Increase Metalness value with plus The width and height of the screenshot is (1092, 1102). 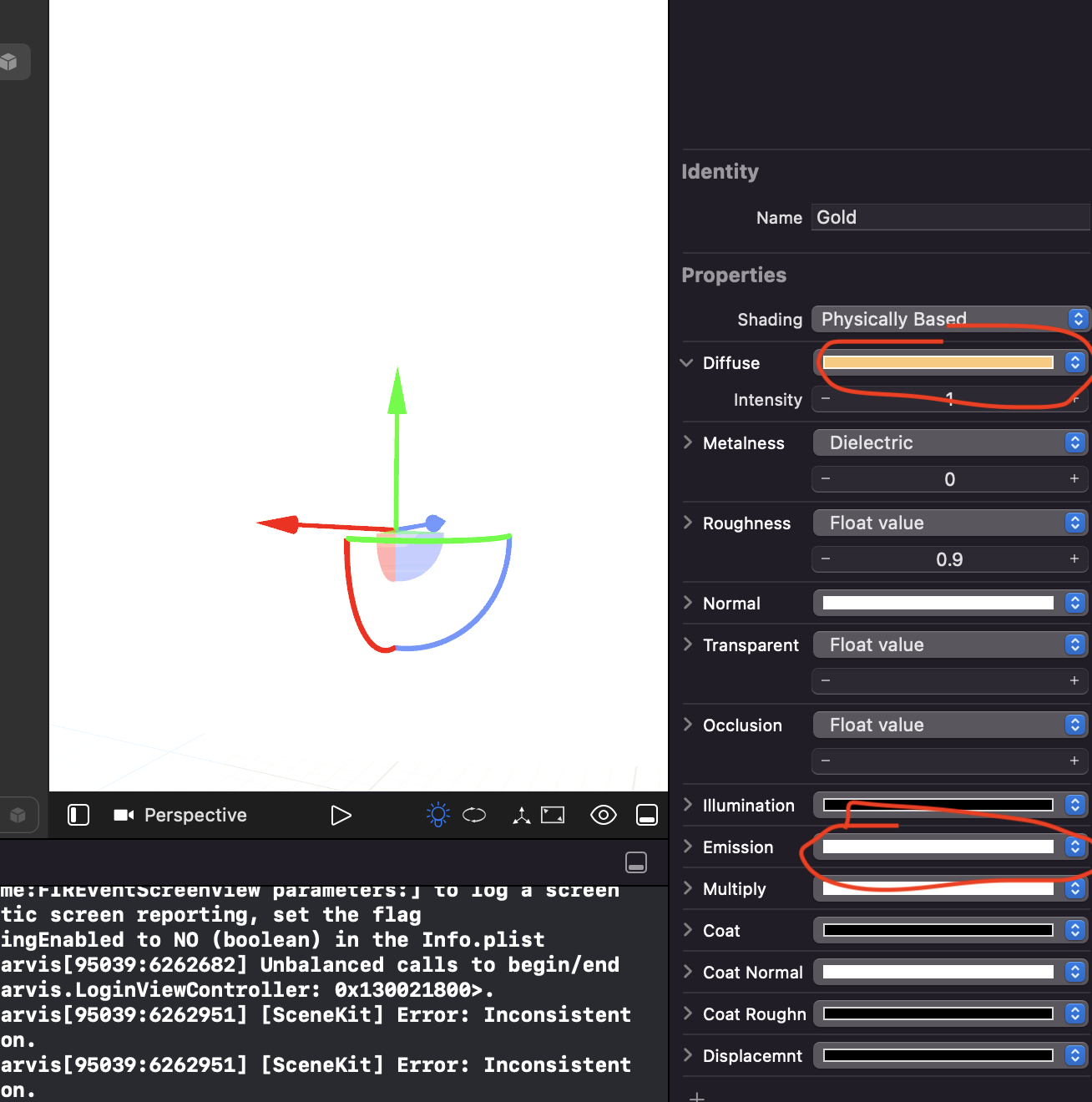(1074, 479)
